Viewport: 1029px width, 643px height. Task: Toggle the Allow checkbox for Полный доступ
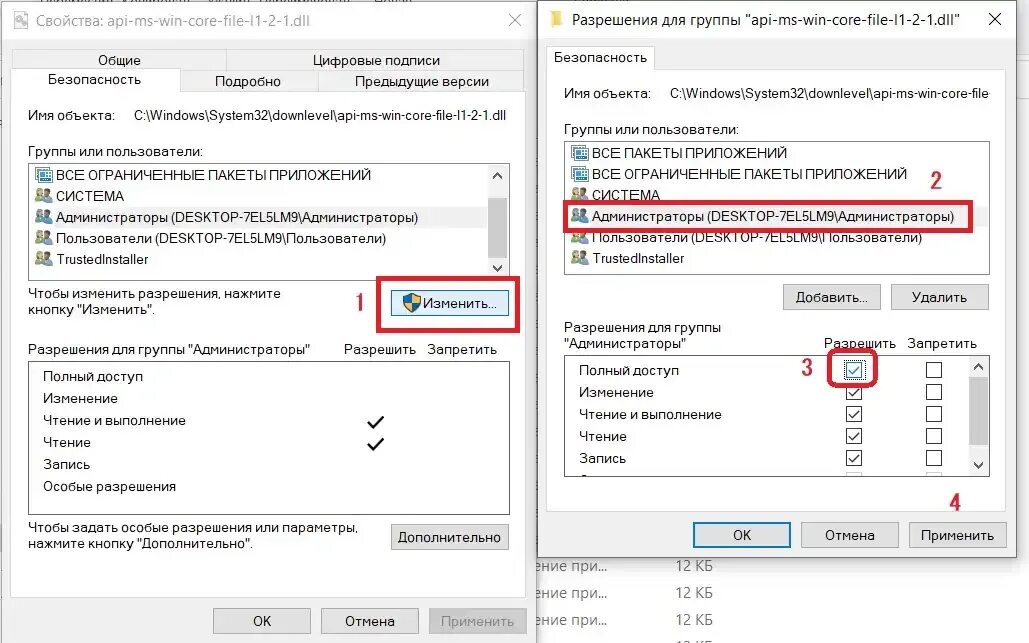854,370
